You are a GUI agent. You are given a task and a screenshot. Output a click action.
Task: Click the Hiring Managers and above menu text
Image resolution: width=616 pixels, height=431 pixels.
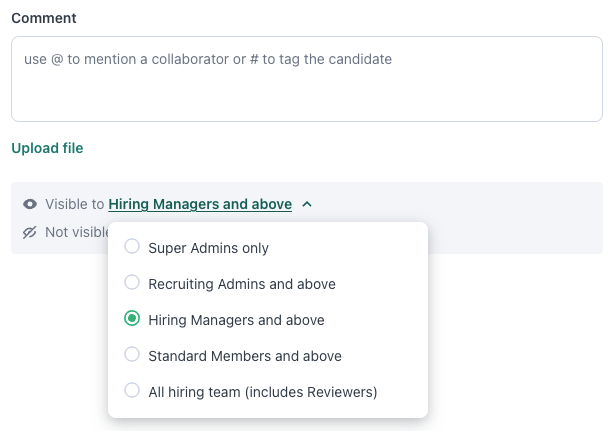coord(236,320)
